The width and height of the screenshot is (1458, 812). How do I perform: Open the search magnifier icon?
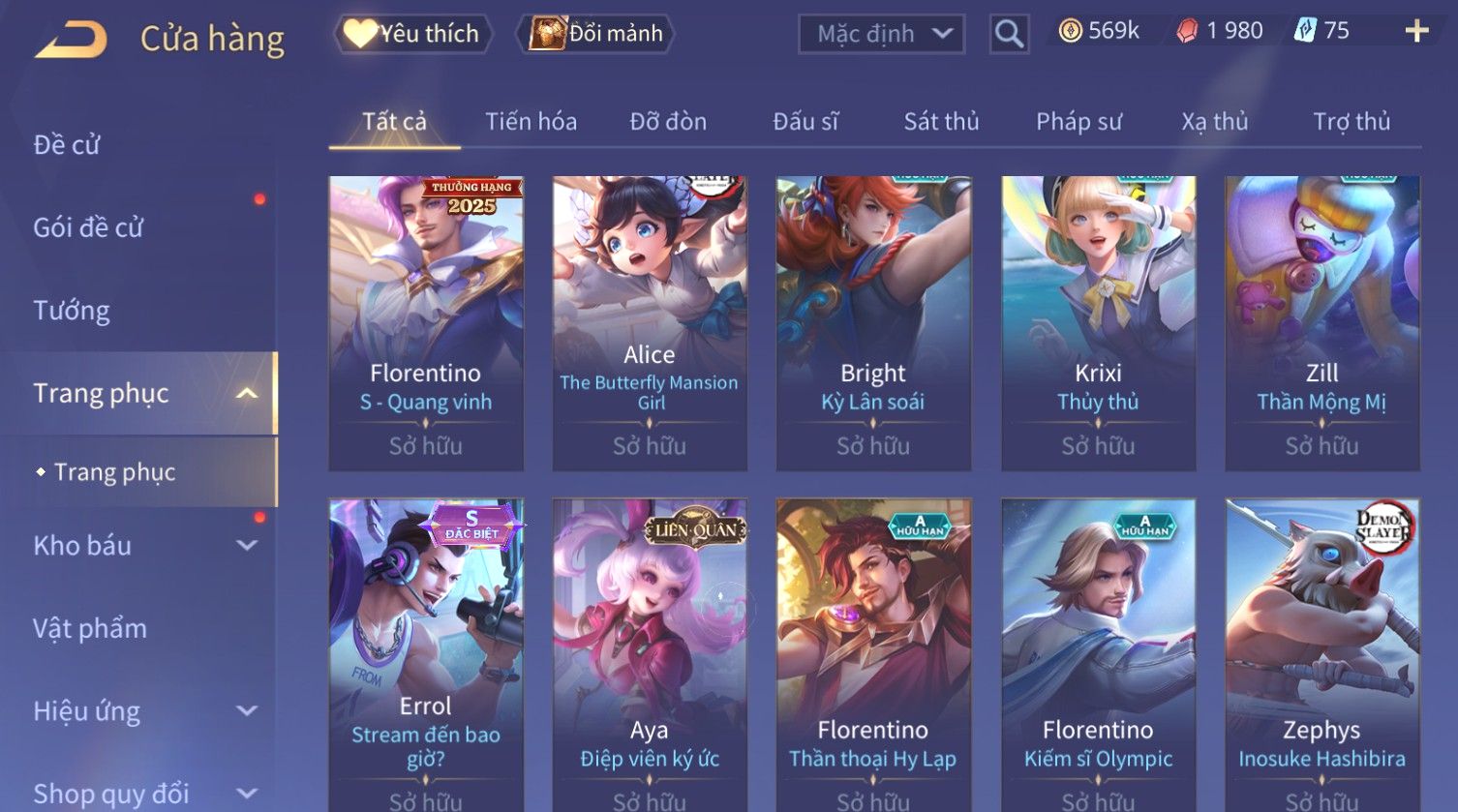point(1009,34)
